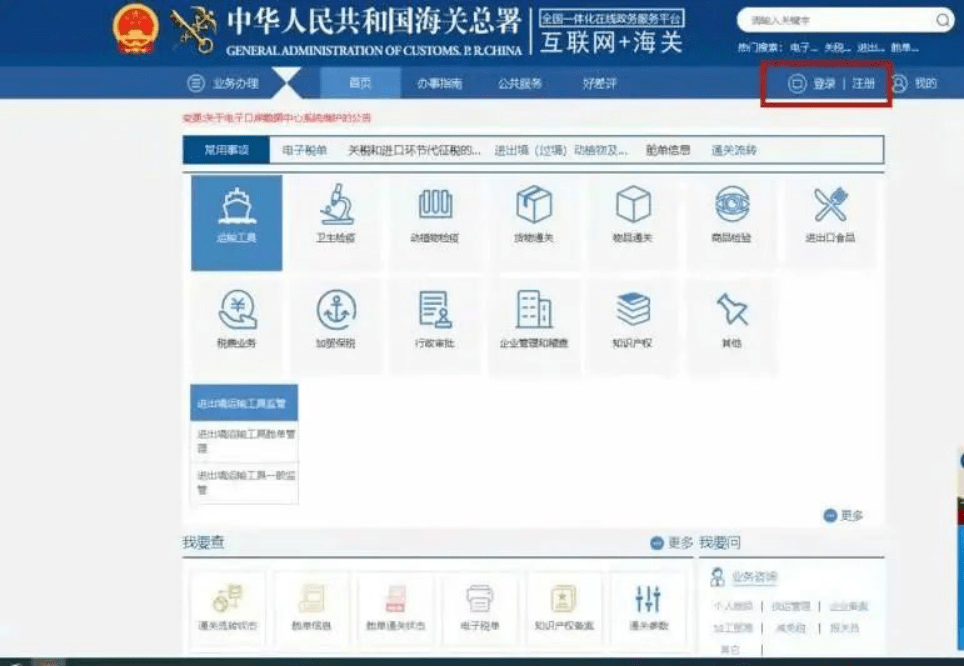Click inside the keyword search box

[839, 20]
